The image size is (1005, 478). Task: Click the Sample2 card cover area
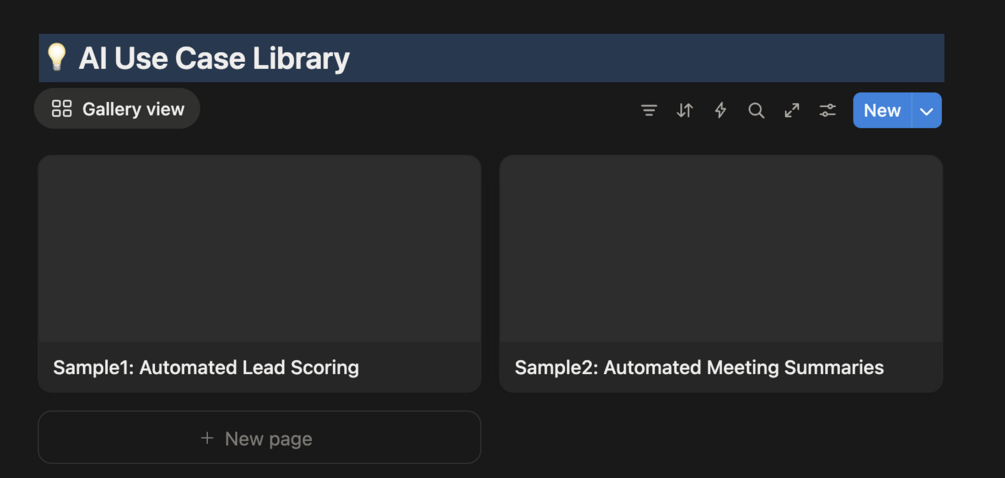click(x=721, y=248)
